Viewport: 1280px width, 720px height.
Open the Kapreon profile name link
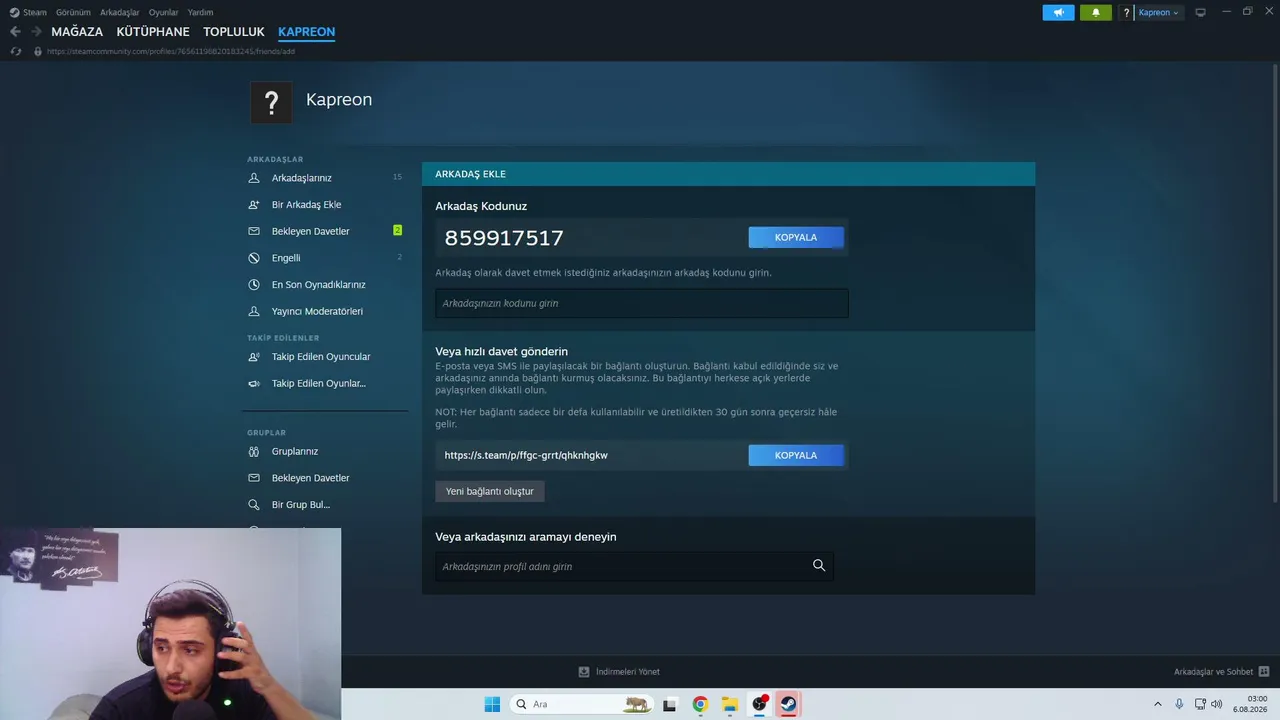coord(339,100)
